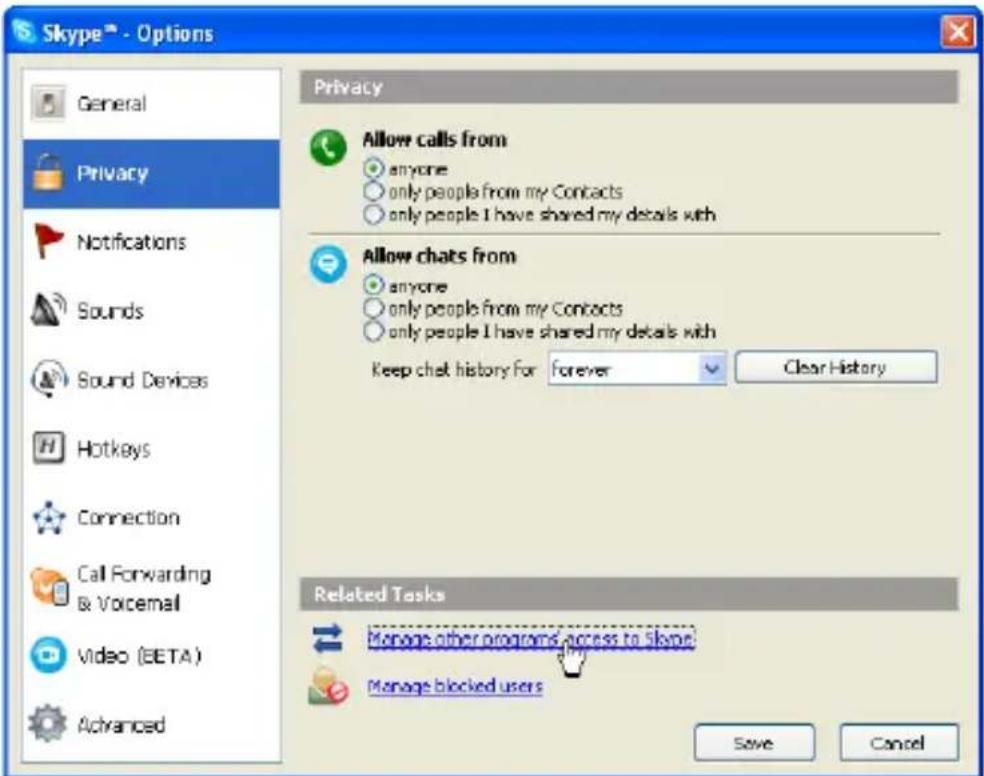Click the Sounds speaker icon
This screenshot has height=776, width=984.
tap(48, 310)
